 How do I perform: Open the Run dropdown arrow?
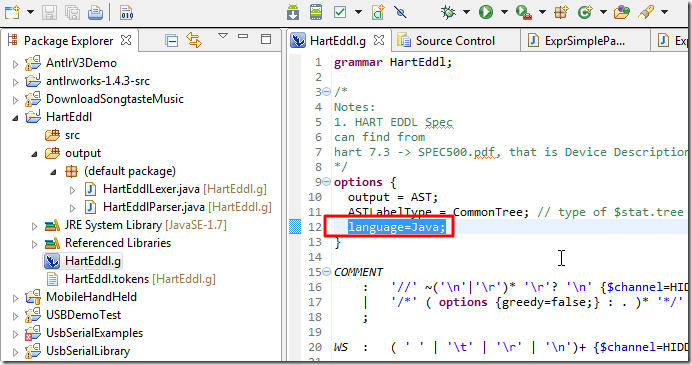click(504, 12)
